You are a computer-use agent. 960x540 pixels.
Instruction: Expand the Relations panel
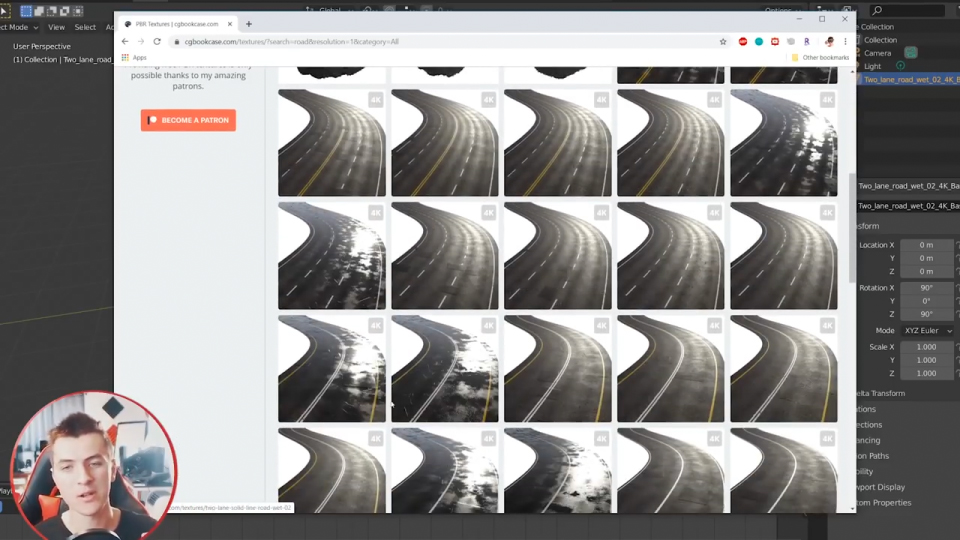(867, 409)
